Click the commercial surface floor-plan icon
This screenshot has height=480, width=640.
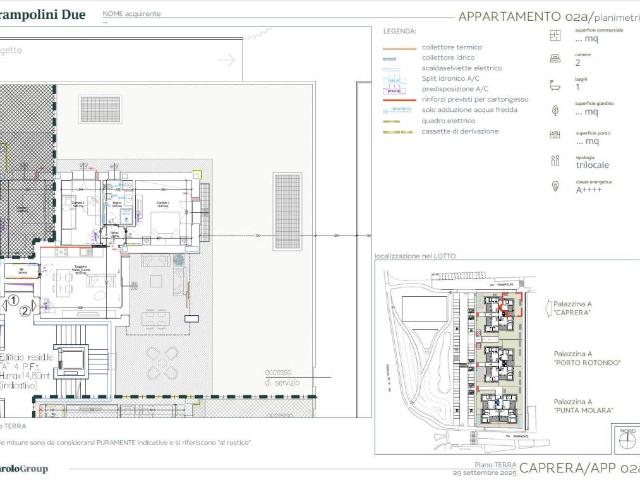coord(555,36)
